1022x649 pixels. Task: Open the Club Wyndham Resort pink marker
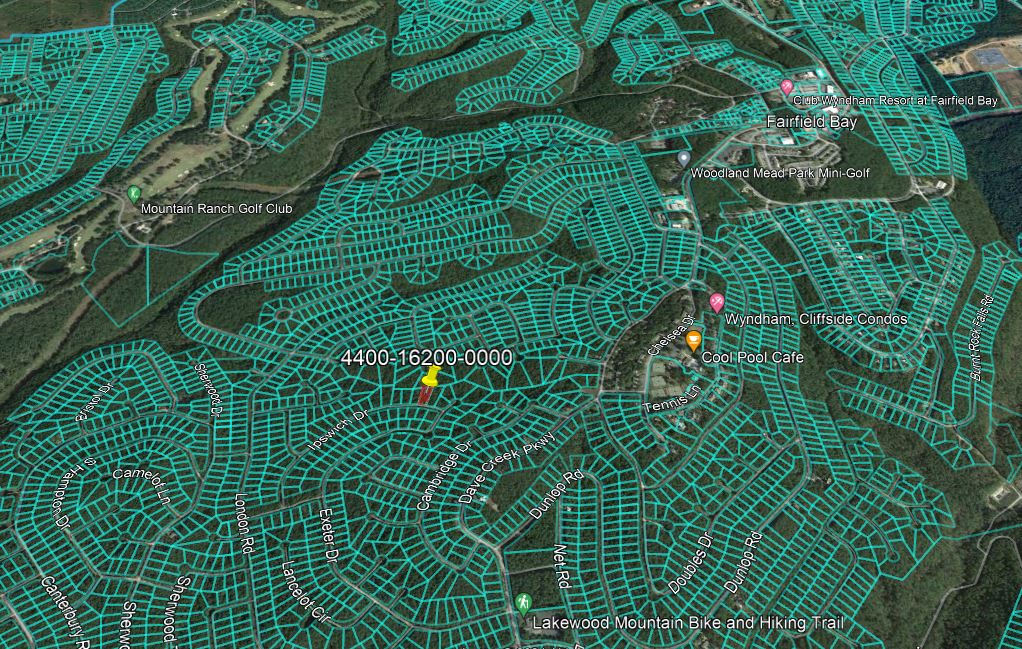(787, 88)
